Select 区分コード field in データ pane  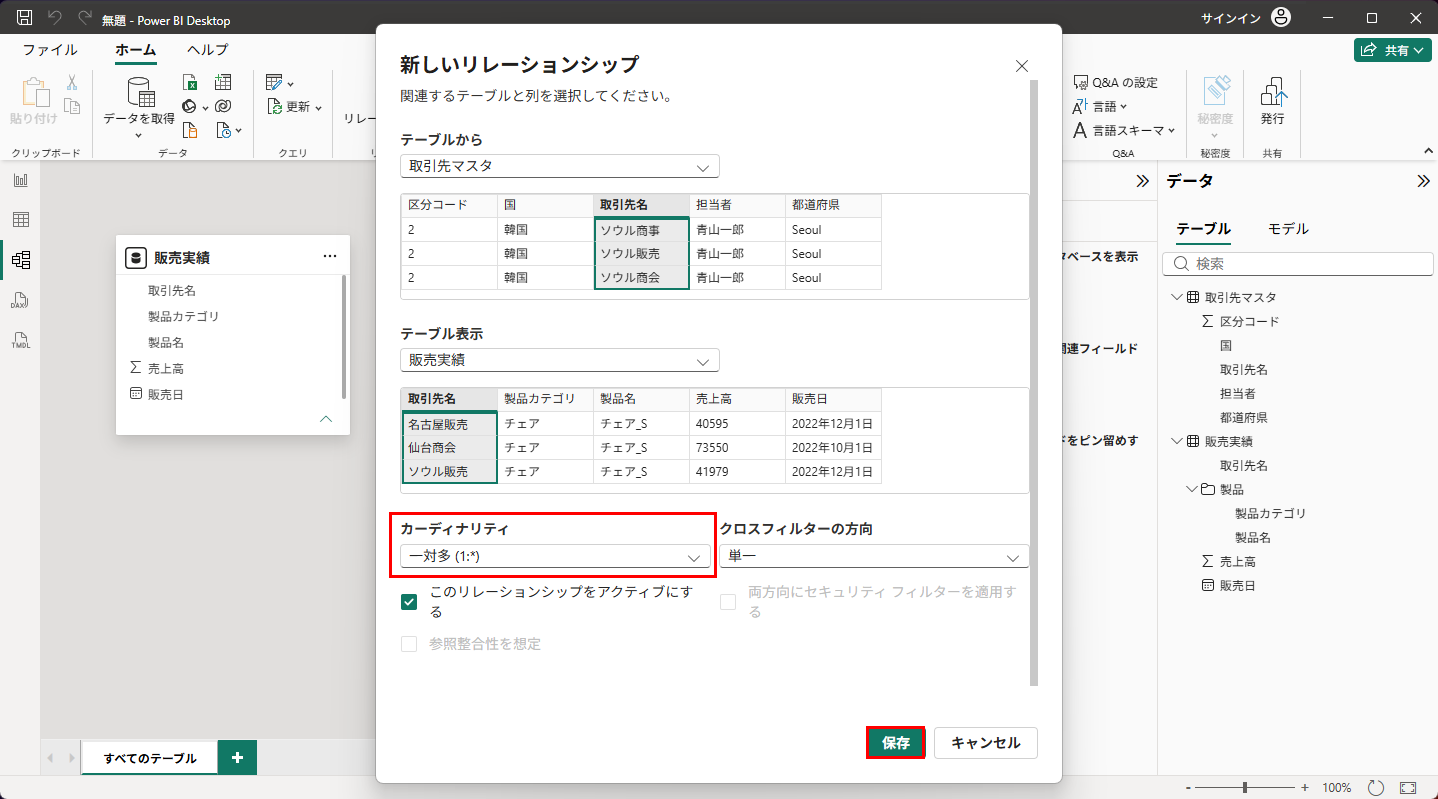point(1249,321)
